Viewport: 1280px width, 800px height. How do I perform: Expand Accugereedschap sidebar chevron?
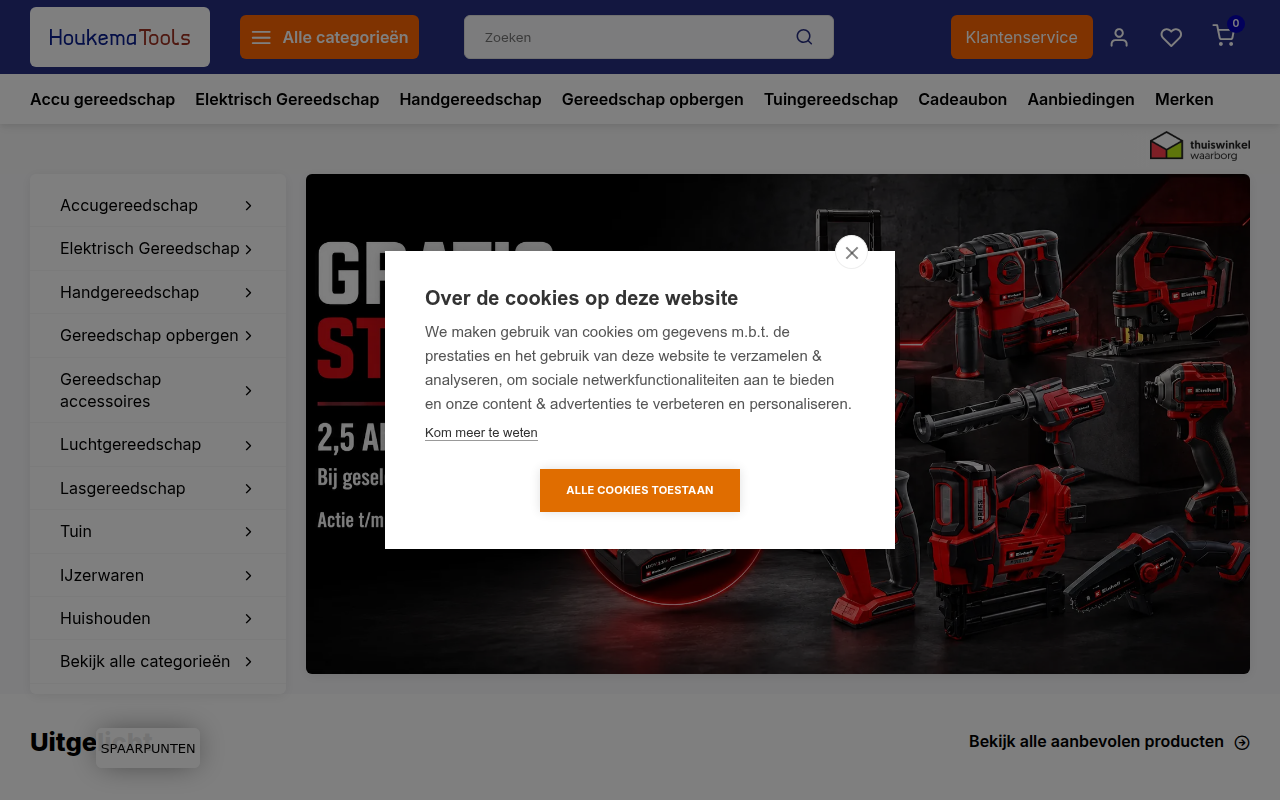pos(248,205)
